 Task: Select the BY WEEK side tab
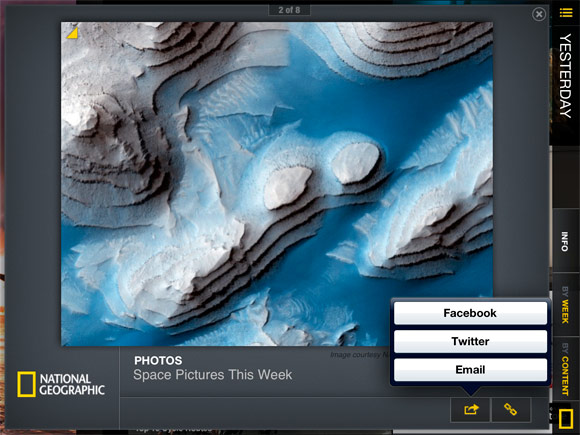pyautogui.click(x=565, y=305)
